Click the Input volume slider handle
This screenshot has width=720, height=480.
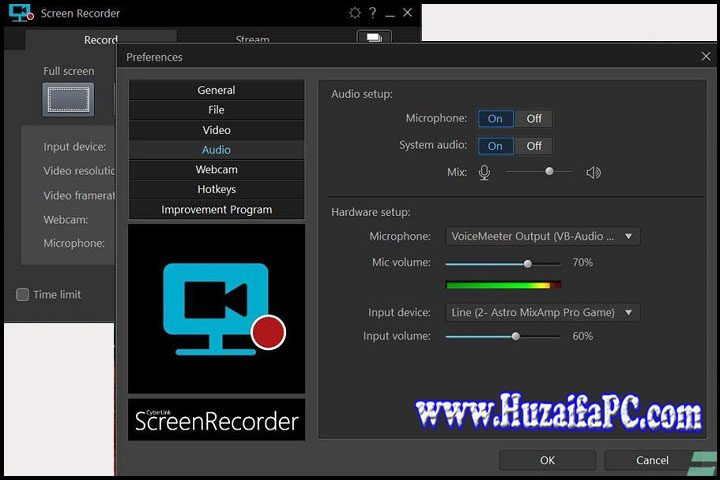pos(516,336)
